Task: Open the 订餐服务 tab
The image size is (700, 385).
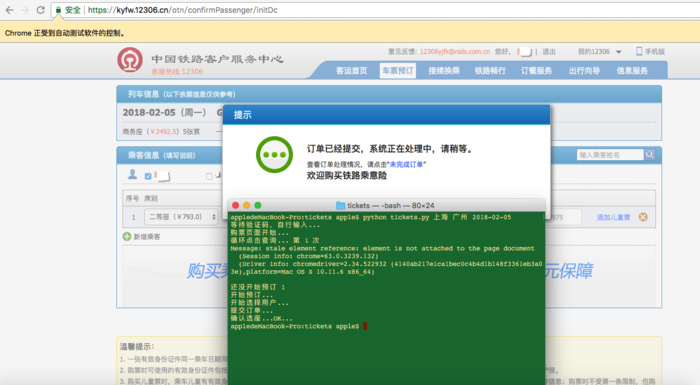Action: [x=536, y=71]
